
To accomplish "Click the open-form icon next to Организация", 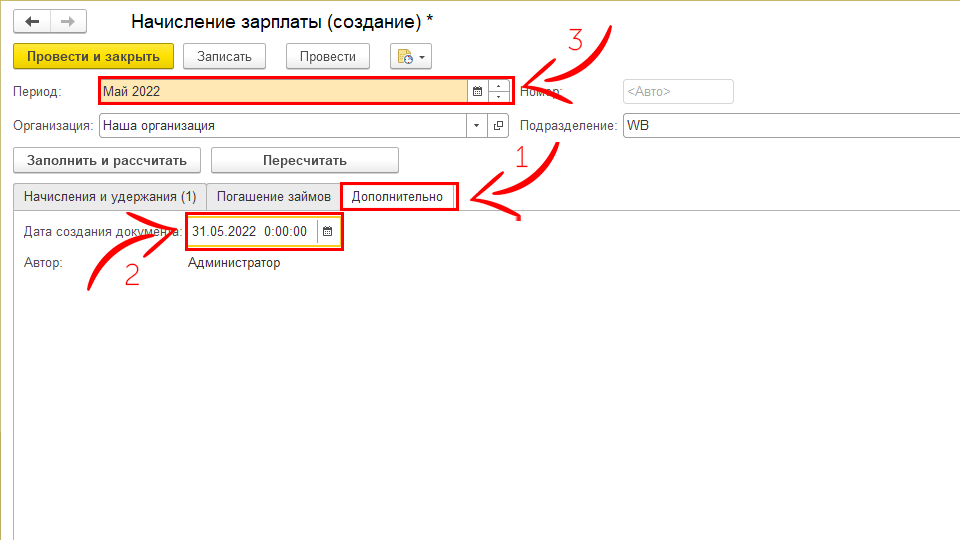I will 498,126.
